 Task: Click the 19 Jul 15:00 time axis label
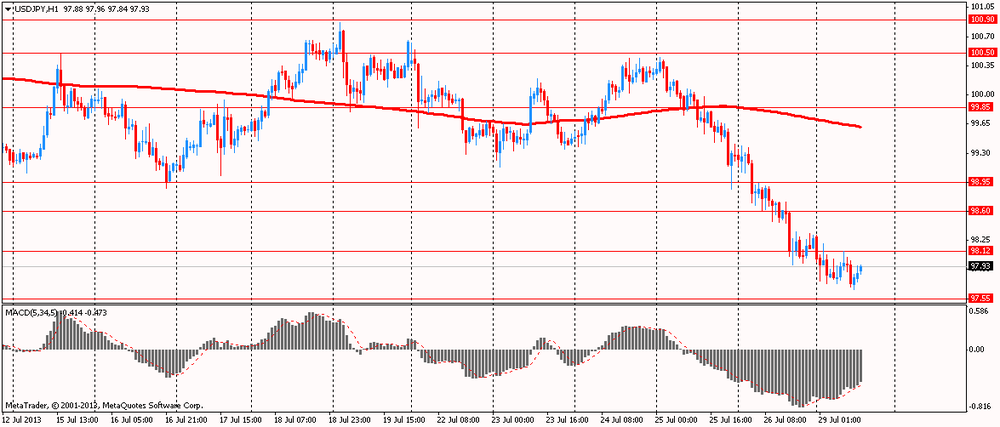[404, 421]
